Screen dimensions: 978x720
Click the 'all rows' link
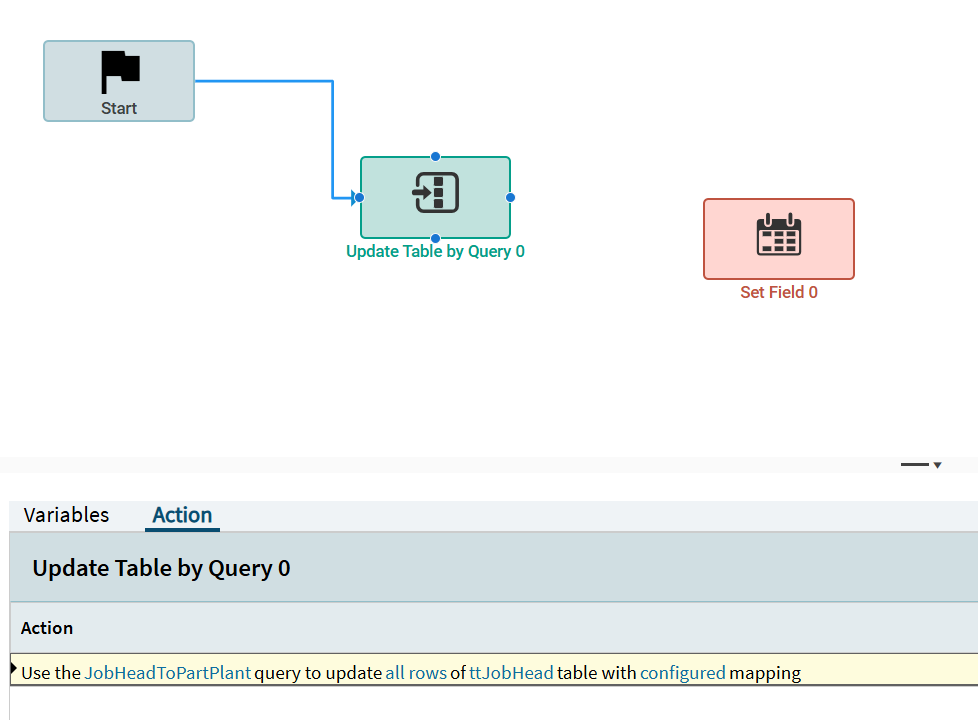pyautogui.click(x=416, y=673)
